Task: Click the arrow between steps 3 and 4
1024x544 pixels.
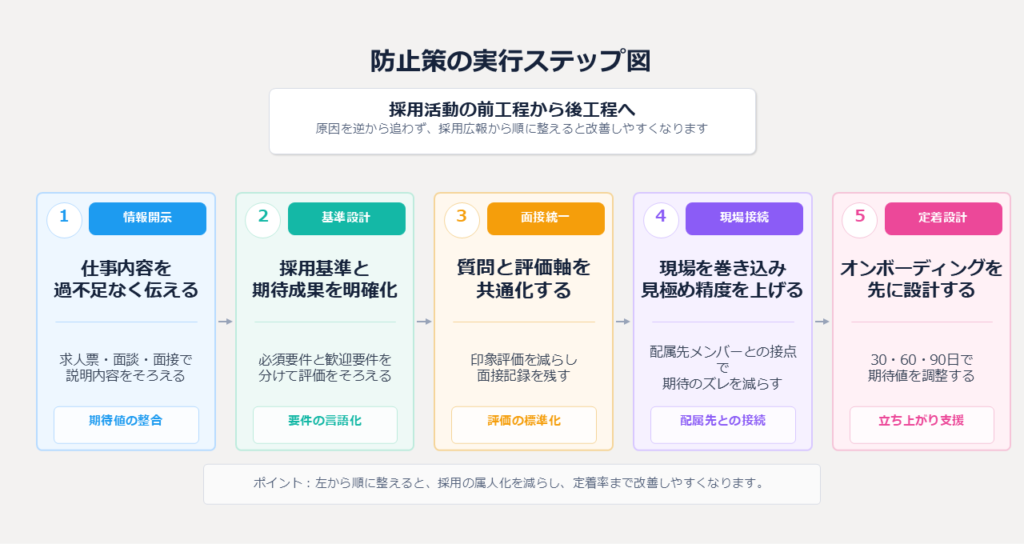Action: pos(623,322)
